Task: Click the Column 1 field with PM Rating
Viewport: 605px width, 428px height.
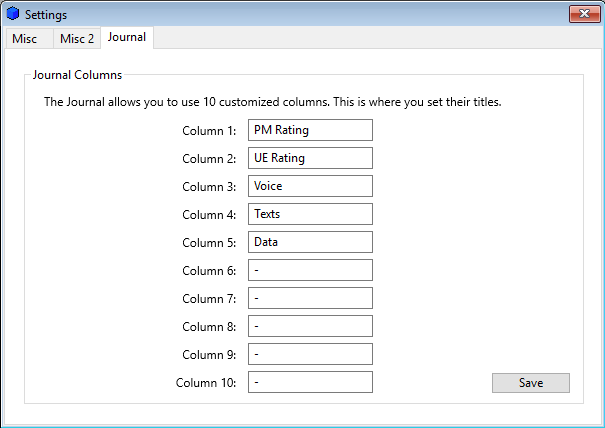Action: [x=310, y=130]
